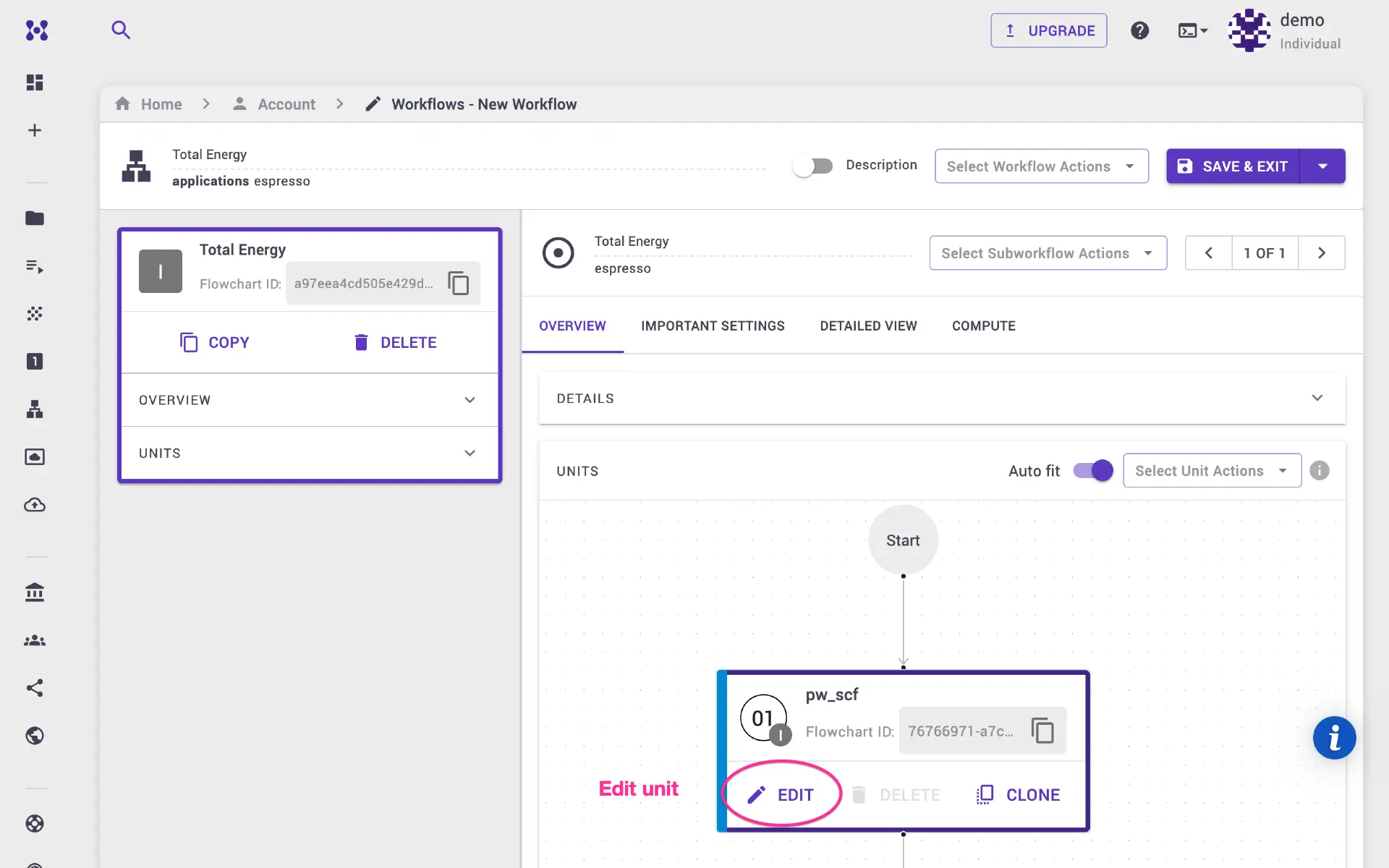
Task: Expand the DETAILS section
Action: click(1317, 399)
